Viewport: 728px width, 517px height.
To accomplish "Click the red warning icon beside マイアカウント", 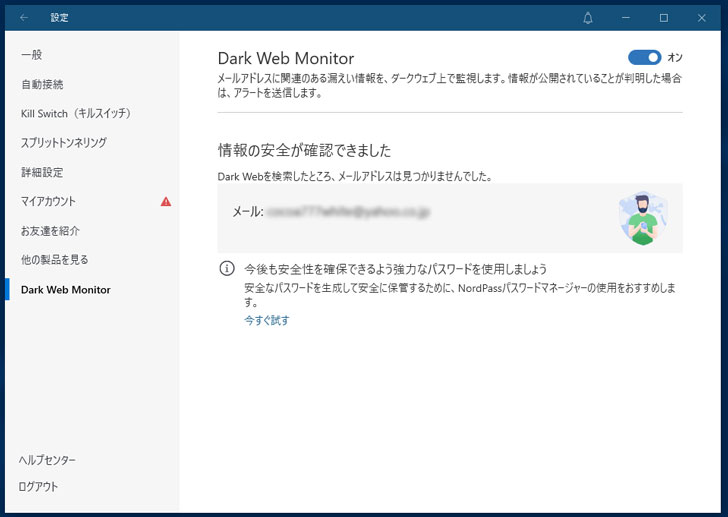I will 166,201.
